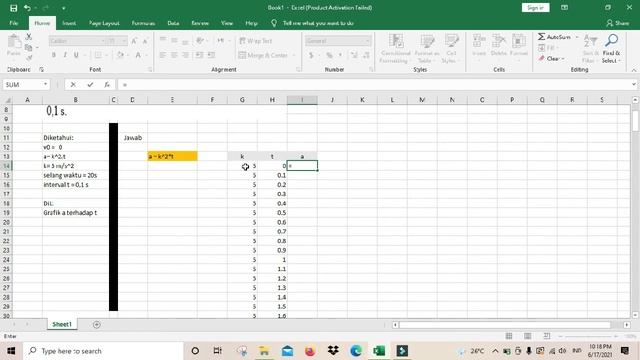Click the Save icon in the title bar

(x=13, y=8)
